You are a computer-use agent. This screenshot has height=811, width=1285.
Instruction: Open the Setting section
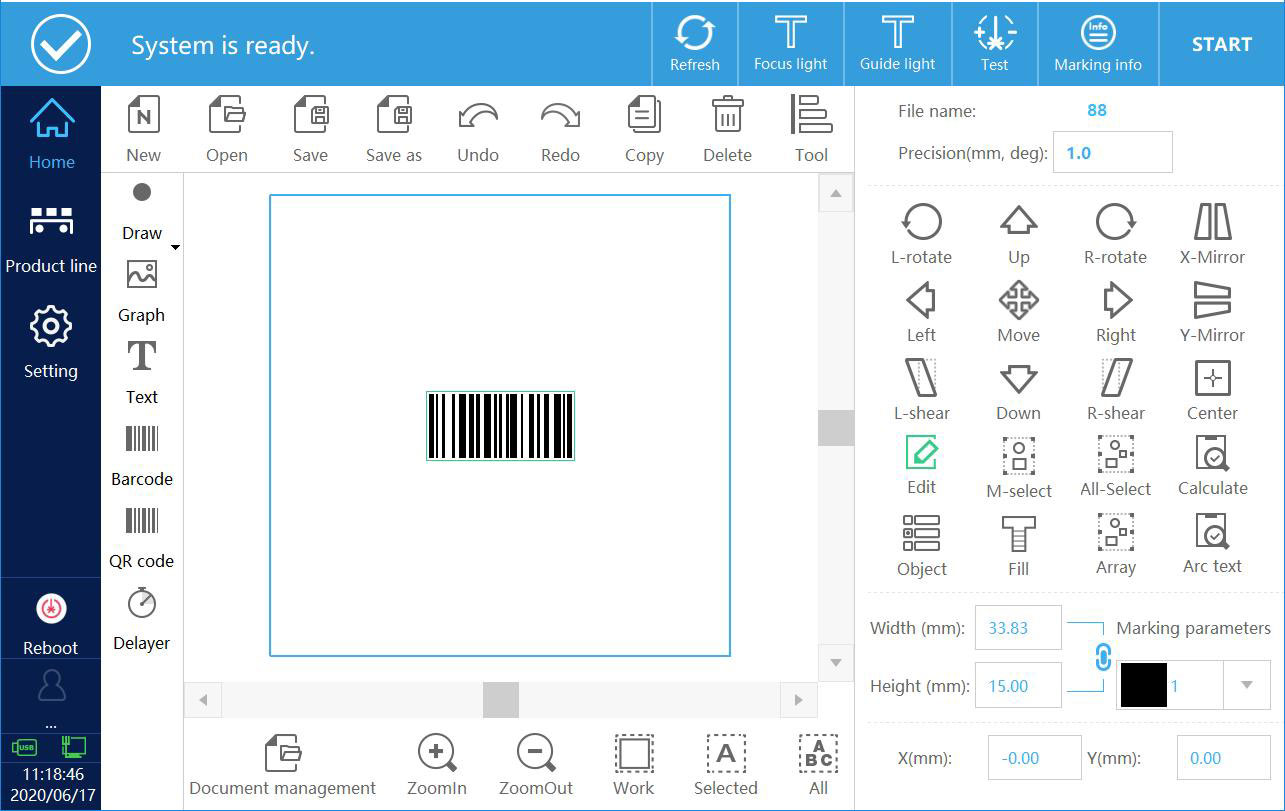coord(51,343)
